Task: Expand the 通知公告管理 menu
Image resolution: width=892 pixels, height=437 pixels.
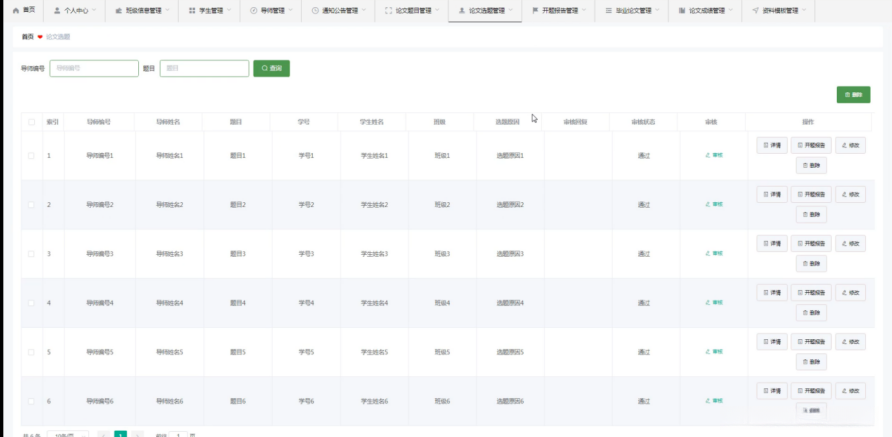Action: (x=338, y=10)
